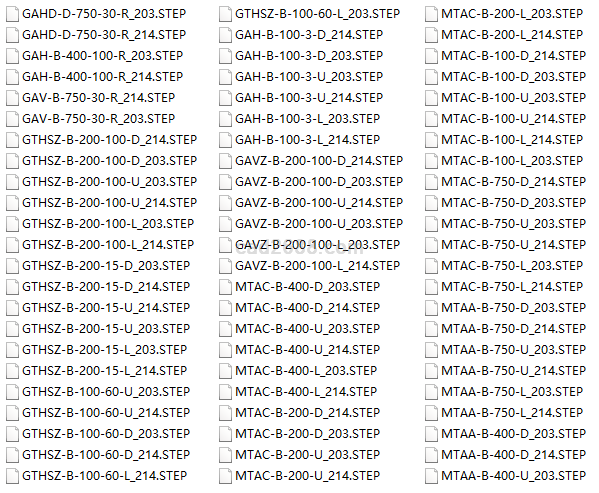599x493 pixels.
Task: Click icon for GAVZ-B-200-100-D_214.STEP
Action: [225, 161]
